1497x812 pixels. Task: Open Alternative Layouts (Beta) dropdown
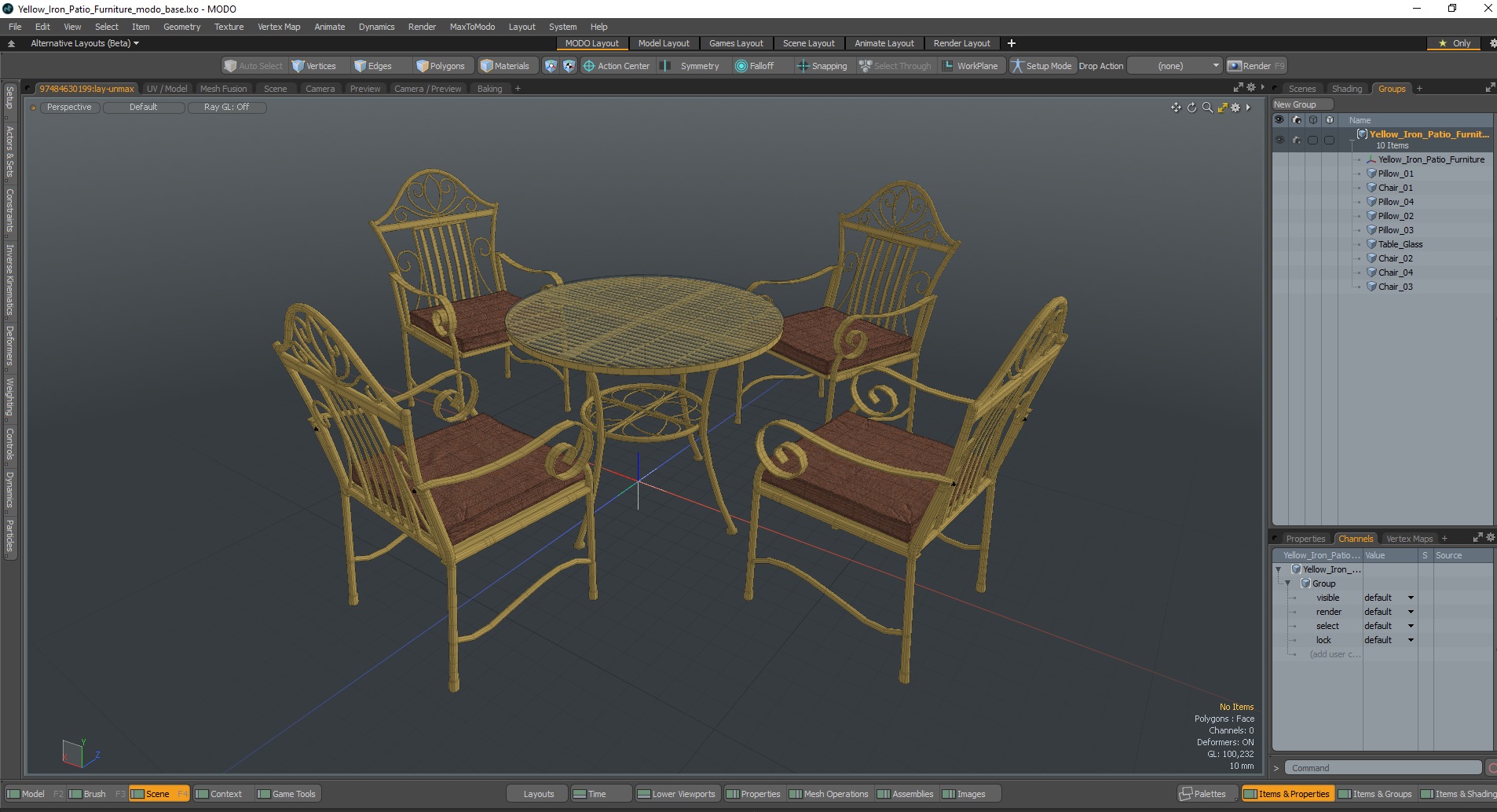tap(84, 43)
